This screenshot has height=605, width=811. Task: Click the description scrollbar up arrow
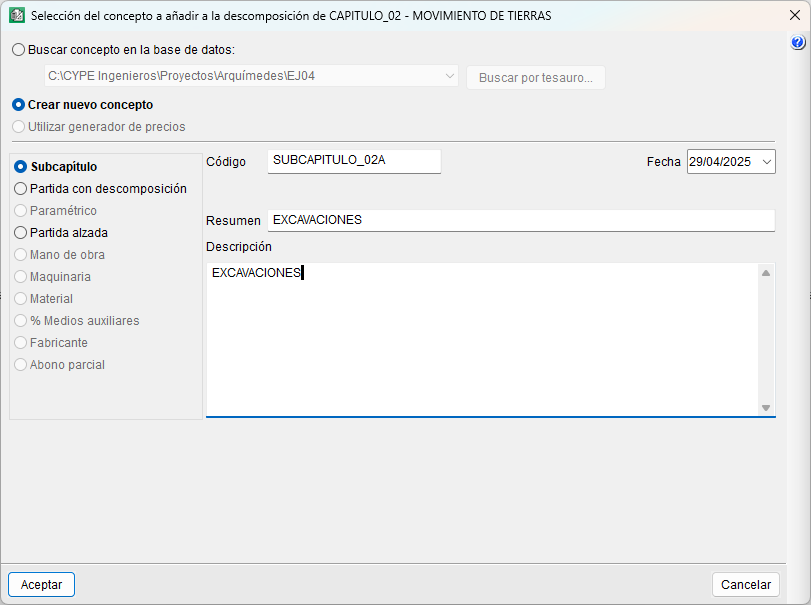coord(766,273)
